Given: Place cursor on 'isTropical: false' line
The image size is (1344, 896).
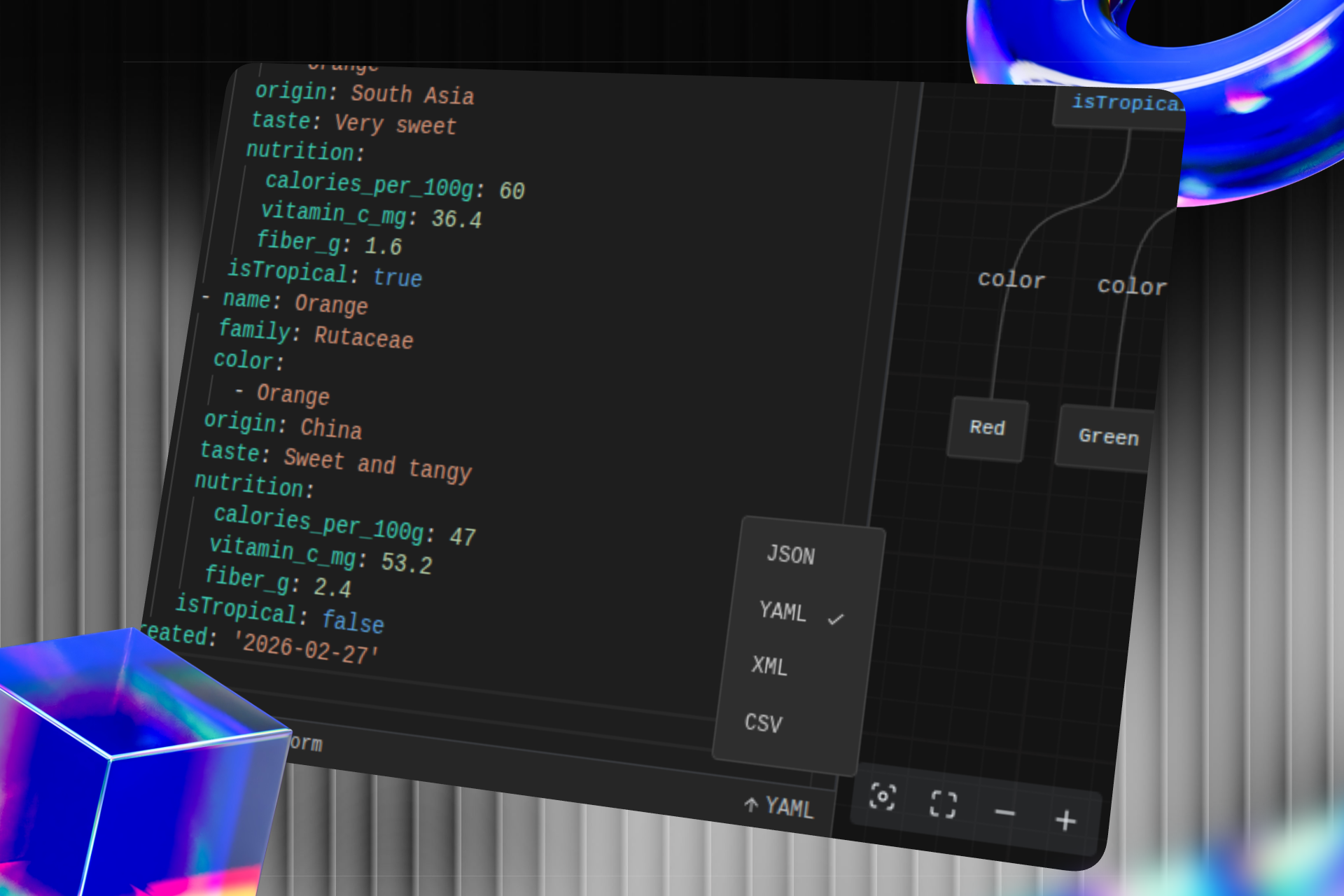Looking at the screenshot, I should click(x=279, y=613).
